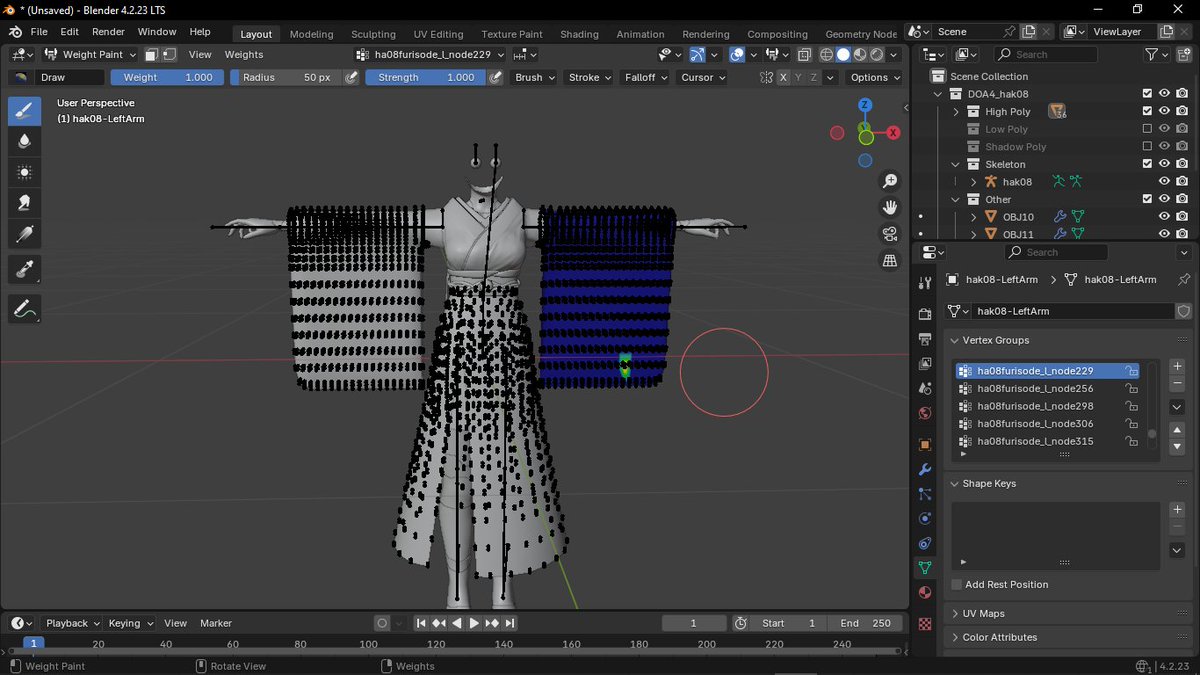This screenshot has height=675, width=1200.
Task: Toggle radius pressure sensitivity icon
Action: click(x=351, y=77)
